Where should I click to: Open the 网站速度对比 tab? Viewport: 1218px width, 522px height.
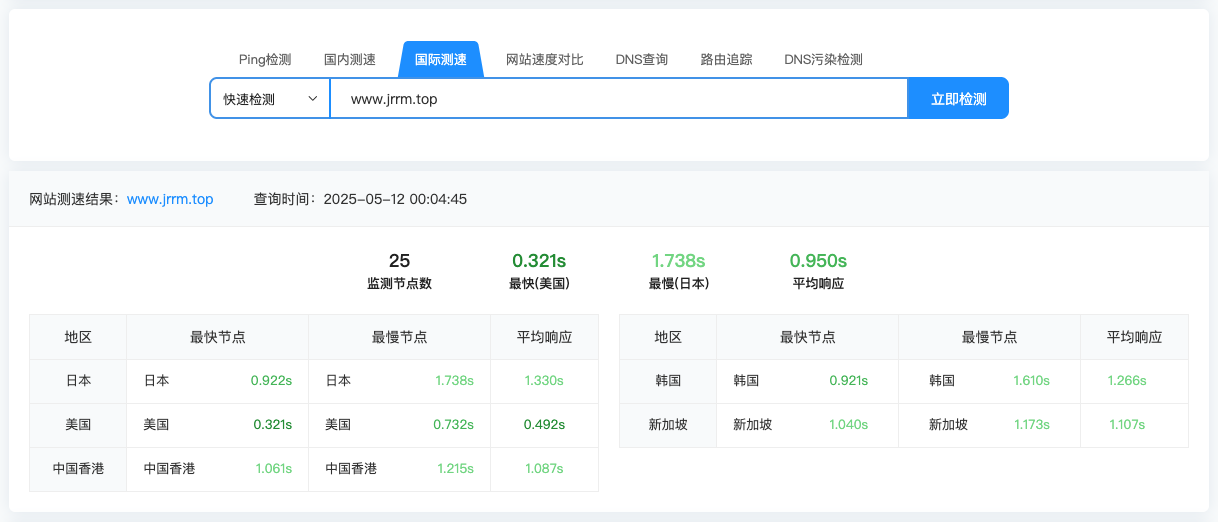click(545, 60)
